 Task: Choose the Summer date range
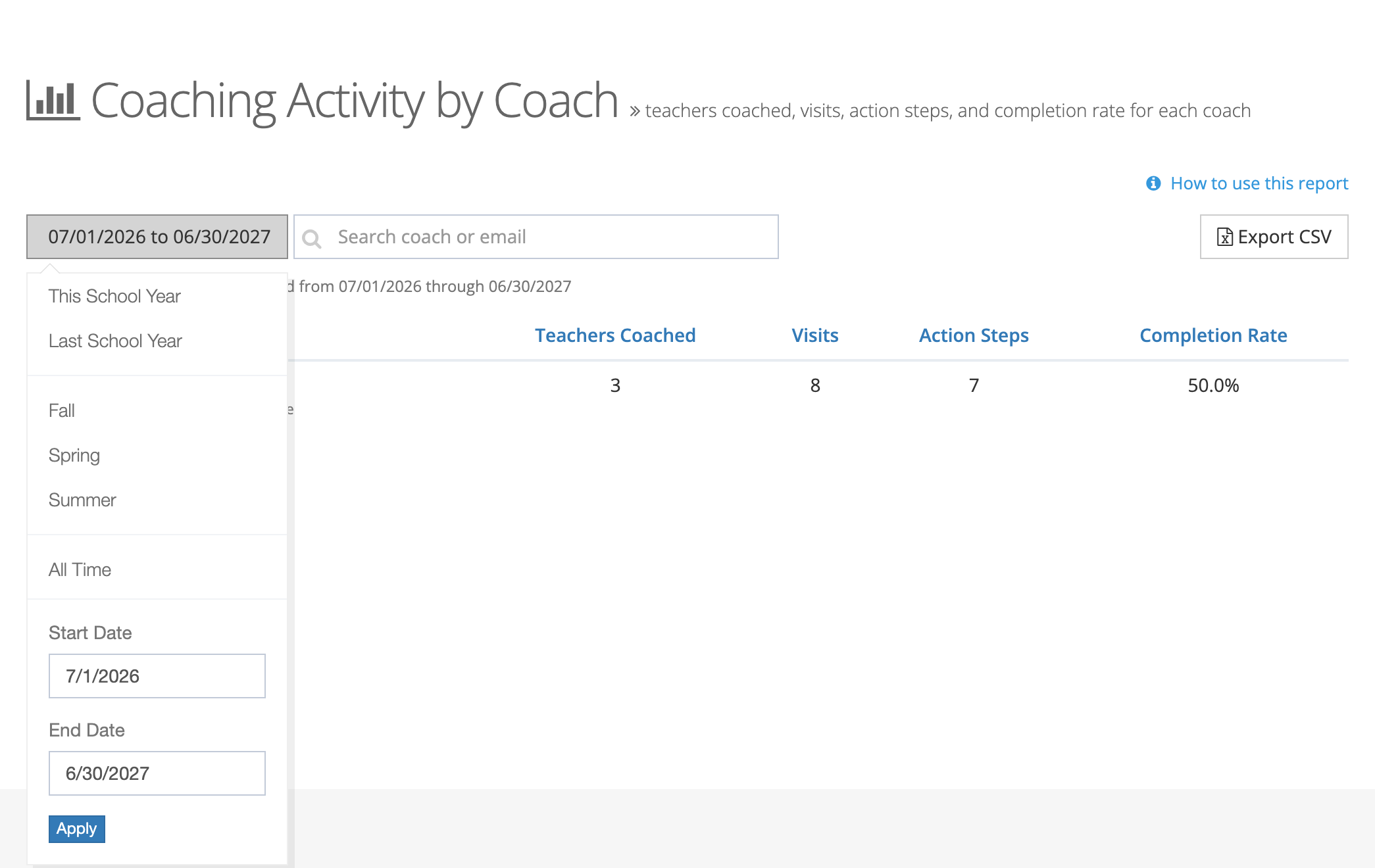click(82, 500)
